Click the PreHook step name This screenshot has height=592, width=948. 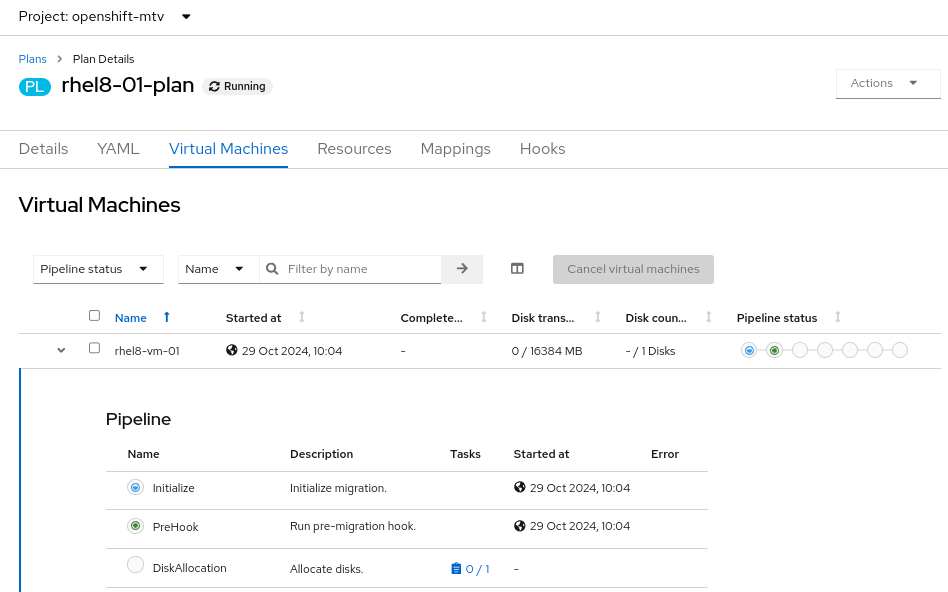pos(175,527)
